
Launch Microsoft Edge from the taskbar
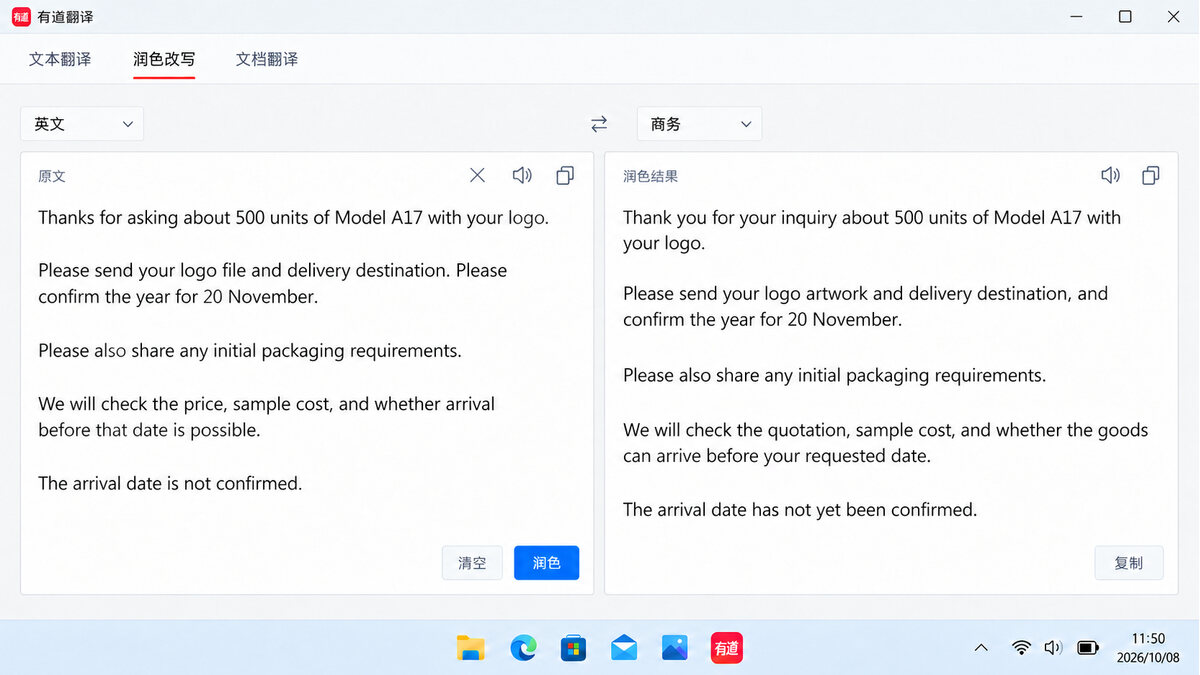[523, 648]
